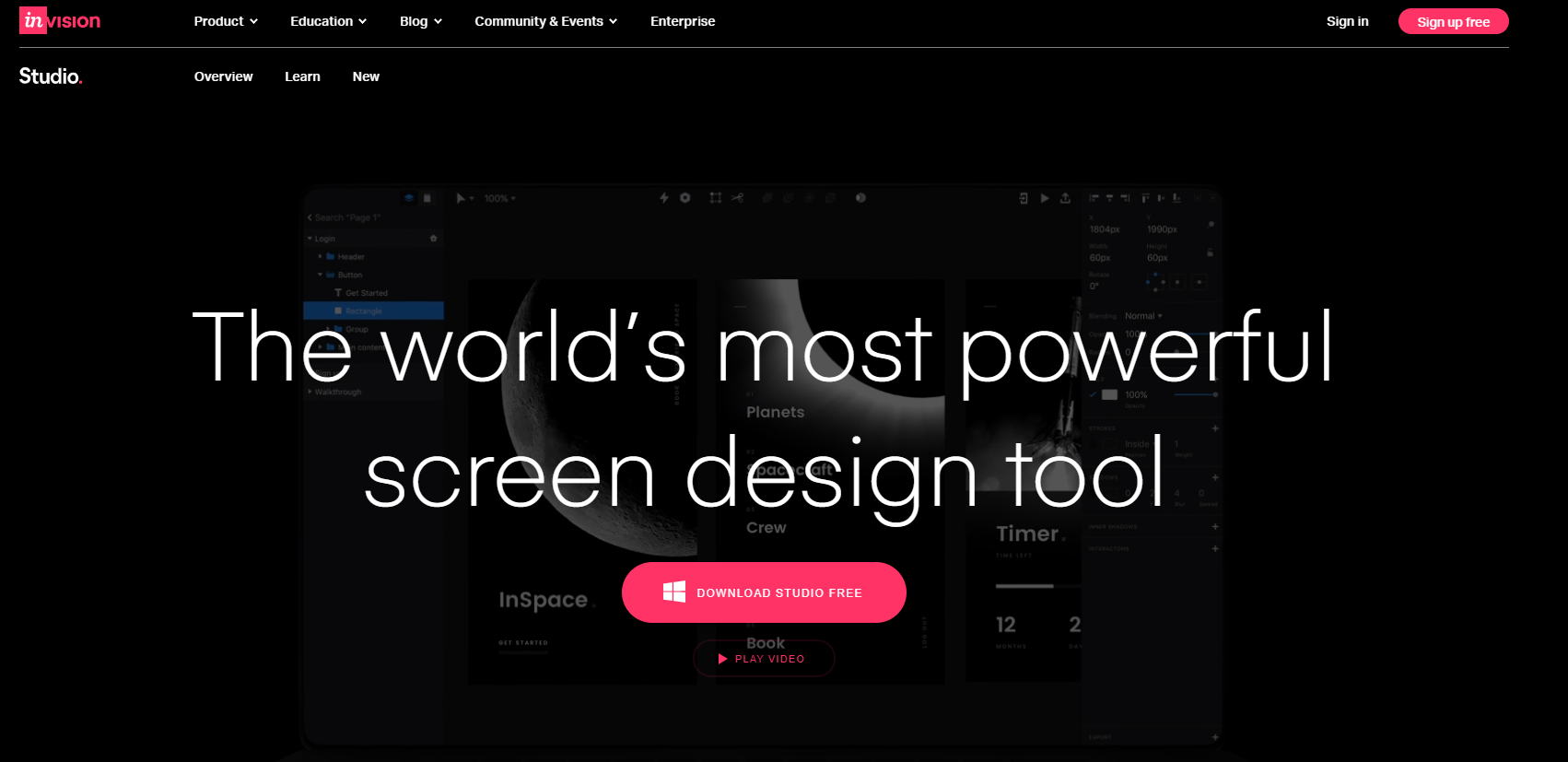This screenshot has width=1568, height=762.
Task: Open the New tab in Studio navigation
Action: point(366,76)
